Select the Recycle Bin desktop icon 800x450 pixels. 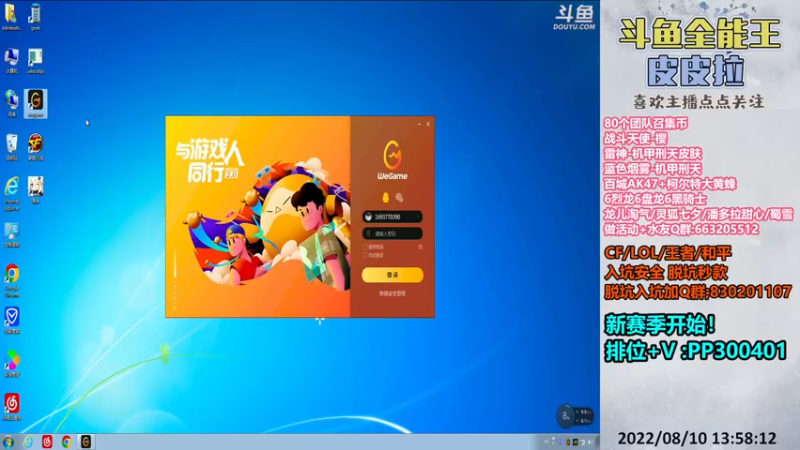click(x=12, y=147)
